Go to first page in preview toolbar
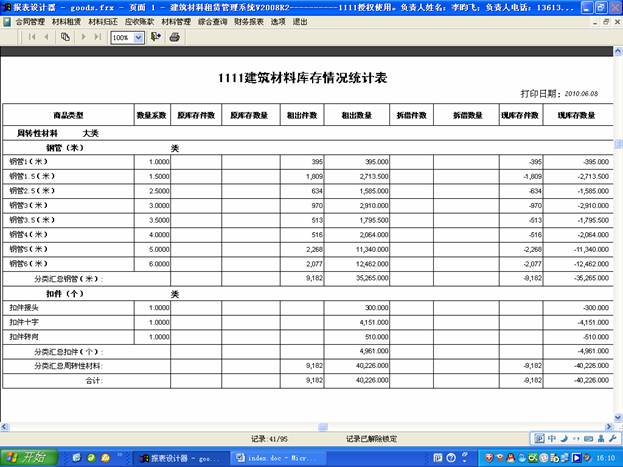 tap(33, 37)
